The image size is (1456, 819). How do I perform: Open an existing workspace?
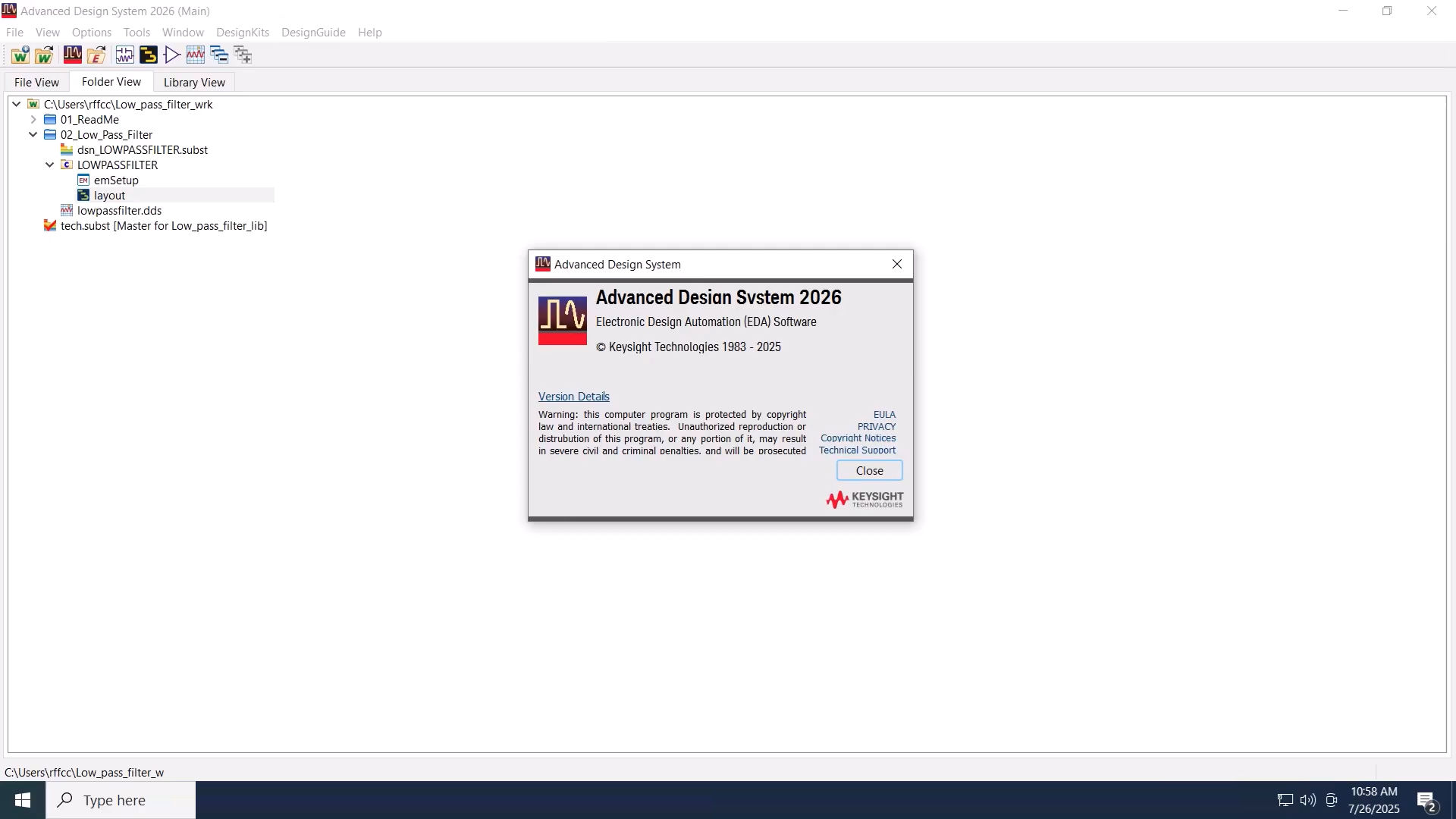[x=44, y=55]
